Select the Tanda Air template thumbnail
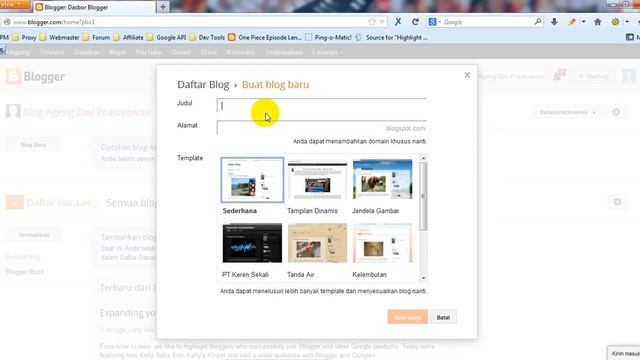This screenshot has width=640, height=360. (317, 243)
